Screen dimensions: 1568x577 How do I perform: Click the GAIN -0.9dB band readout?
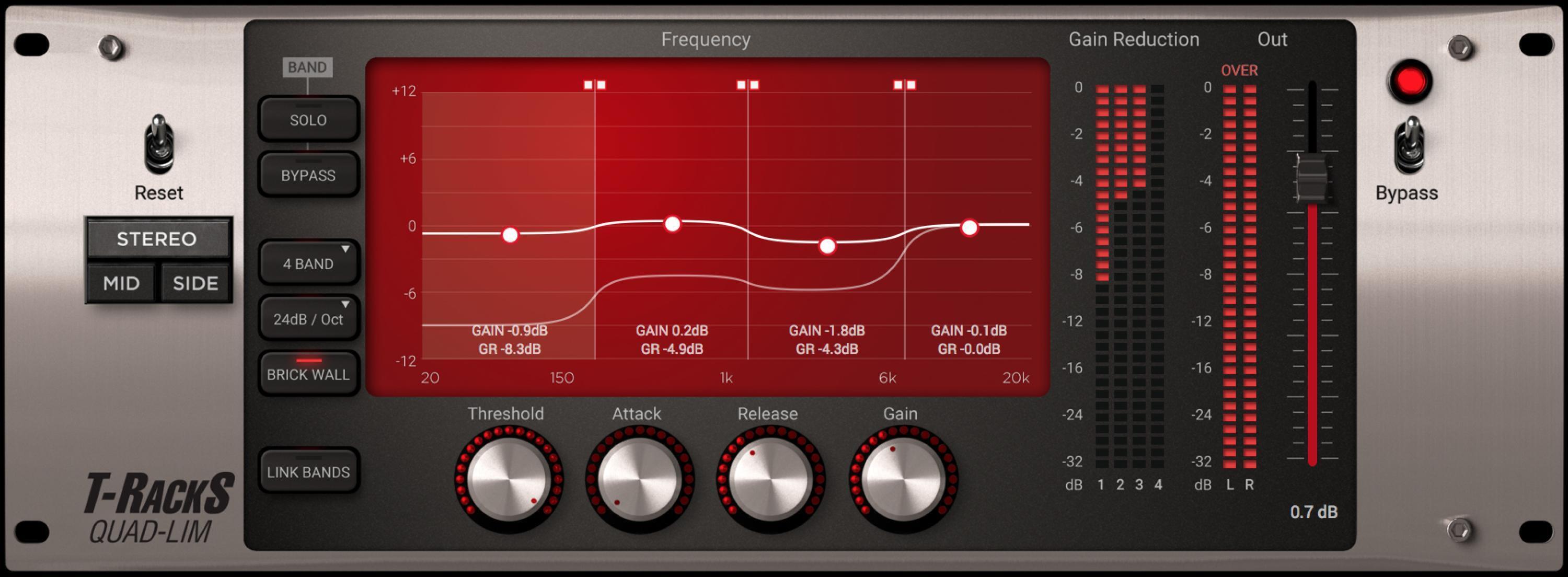(510, 330)
